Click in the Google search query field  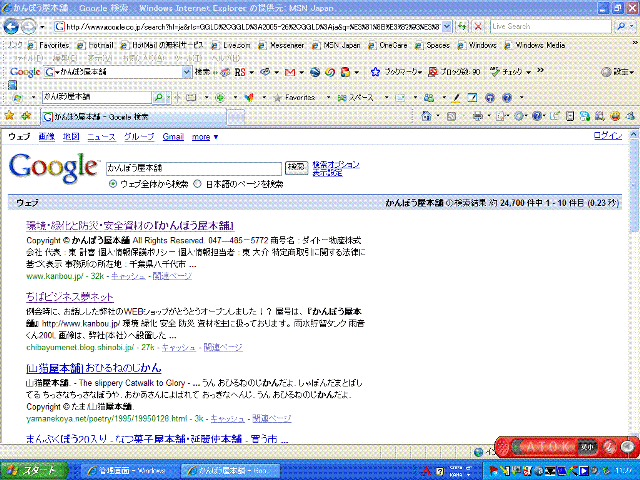(x=194, y=168)
